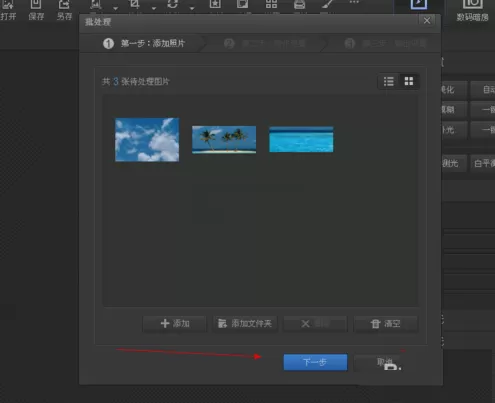Expand the rotate tool dropdown arrow
Viewport: 495px width, 403px height.
coord(192,8)
